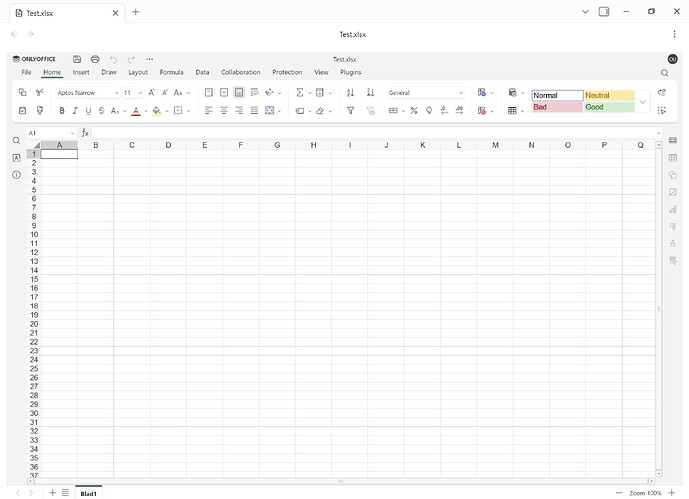Toggle Italic formatting

(x=75, y=111)
